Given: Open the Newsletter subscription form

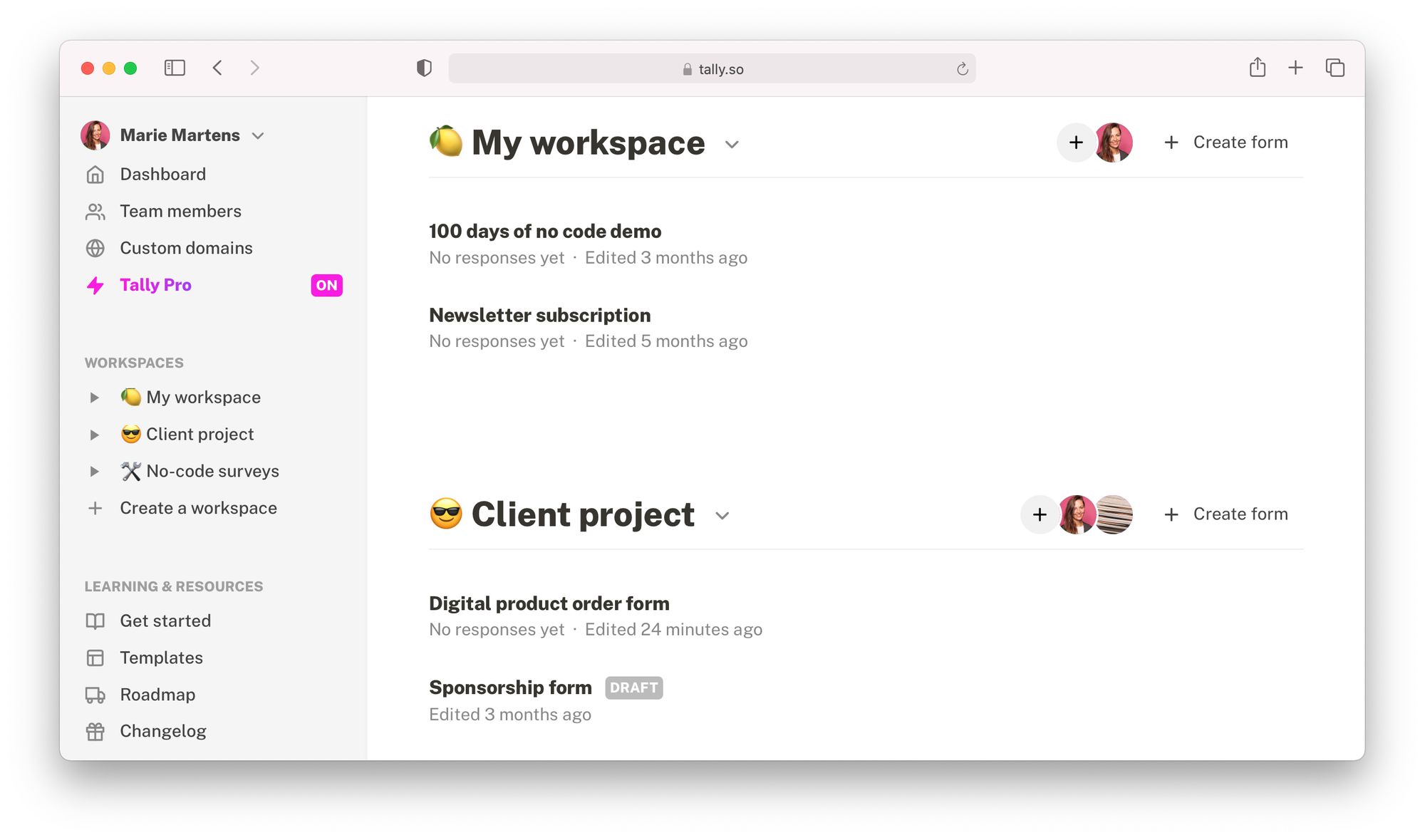Looking at the screenshot, I should pyautogui.click(x=539, y=315).
